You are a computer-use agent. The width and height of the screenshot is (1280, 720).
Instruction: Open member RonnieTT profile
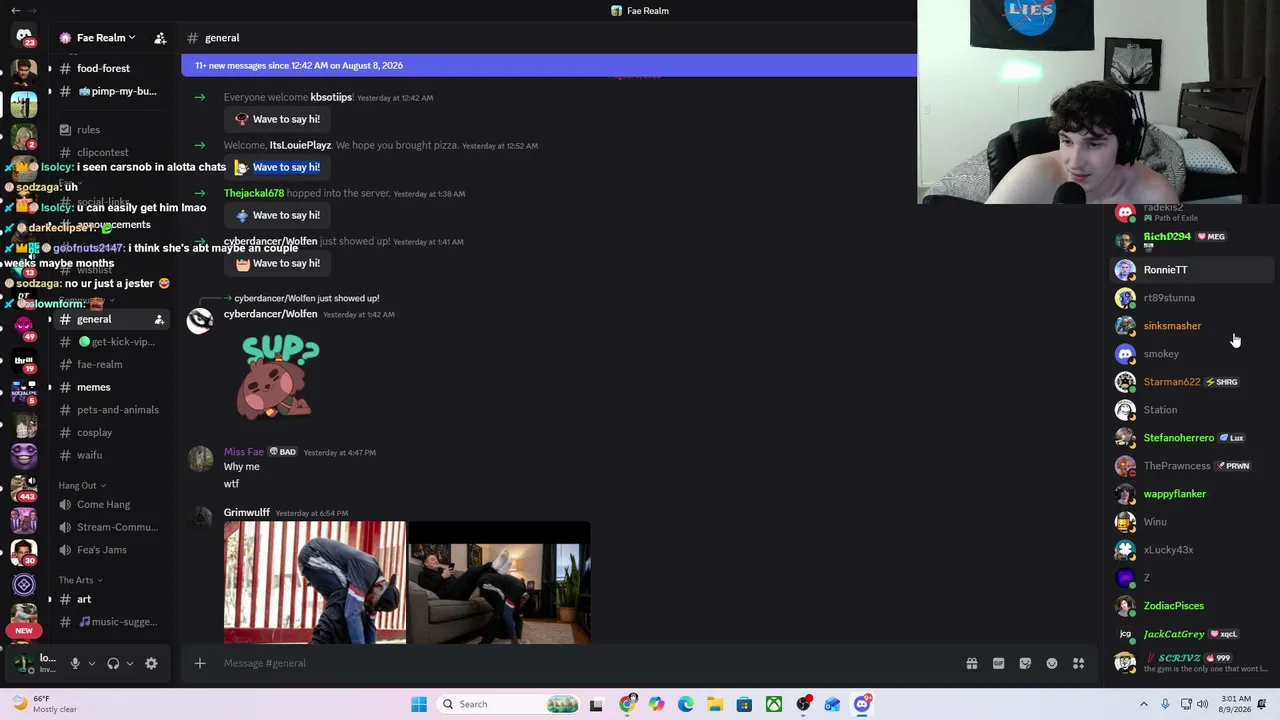pos(1192,270)
